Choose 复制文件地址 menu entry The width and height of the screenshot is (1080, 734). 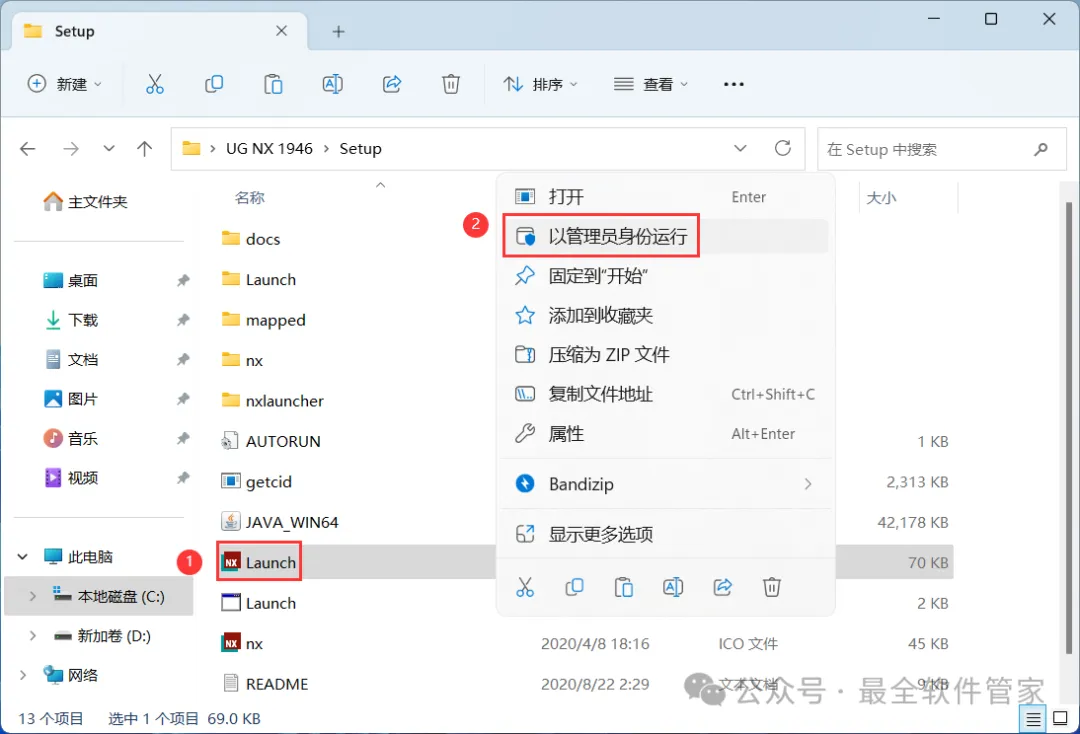pyautogui.click(x=667, y=394)
